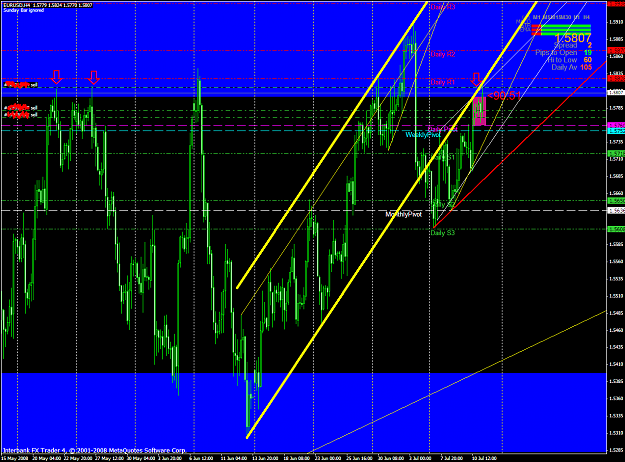Click the Sunday Bar ignored text
Screen dimensions: 625x462
point(24,10)
